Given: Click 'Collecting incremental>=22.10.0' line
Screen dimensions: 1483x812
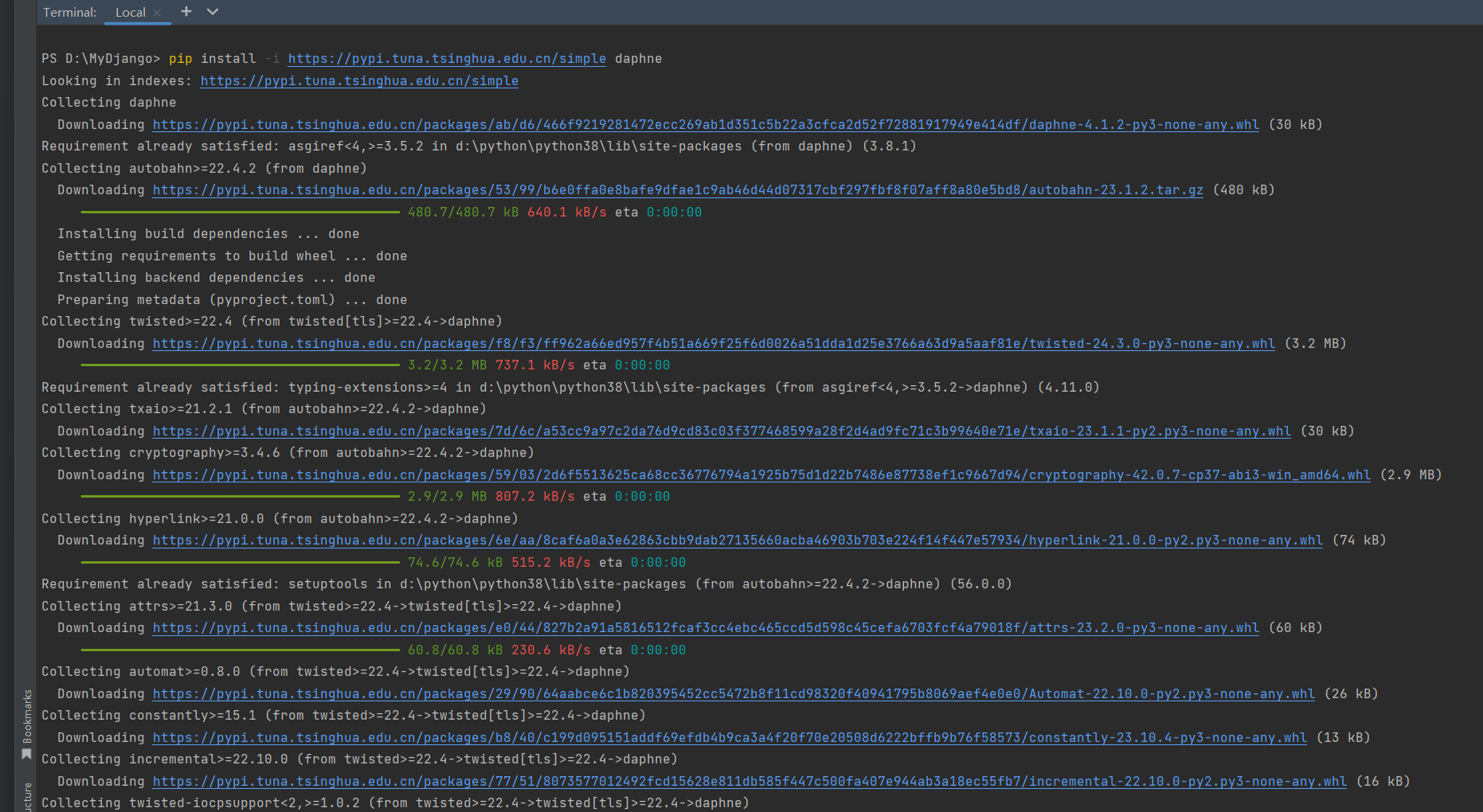Looking at the screenshot, I should [x=359, y=759].
